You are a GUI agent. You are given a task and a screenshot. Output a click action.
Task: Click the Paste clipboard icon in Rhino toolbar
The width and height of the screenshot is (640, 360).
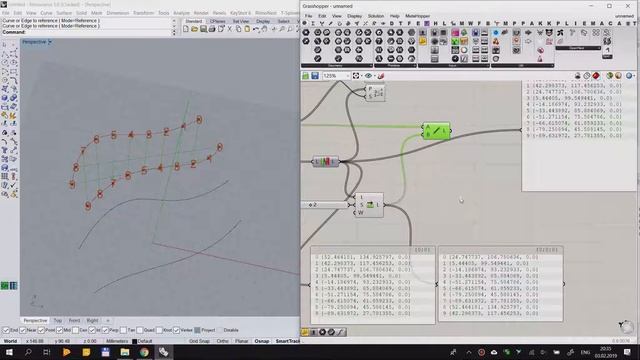(247, 29)
